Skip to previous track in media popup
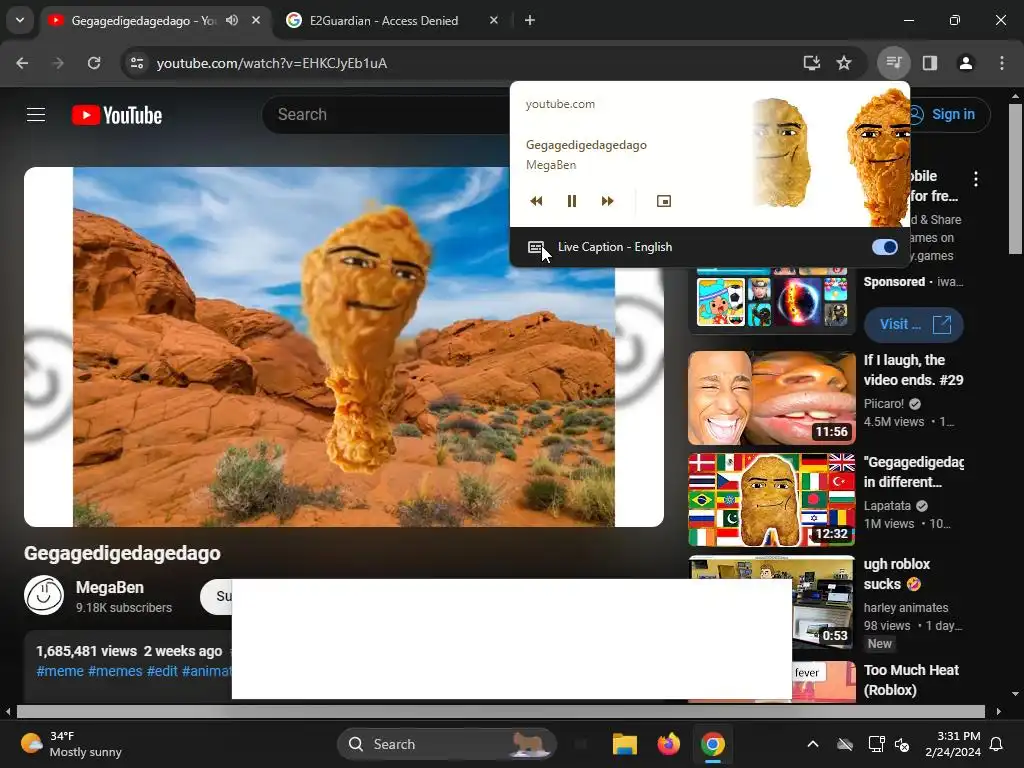 pyautogui.click(x=536, y=201)
